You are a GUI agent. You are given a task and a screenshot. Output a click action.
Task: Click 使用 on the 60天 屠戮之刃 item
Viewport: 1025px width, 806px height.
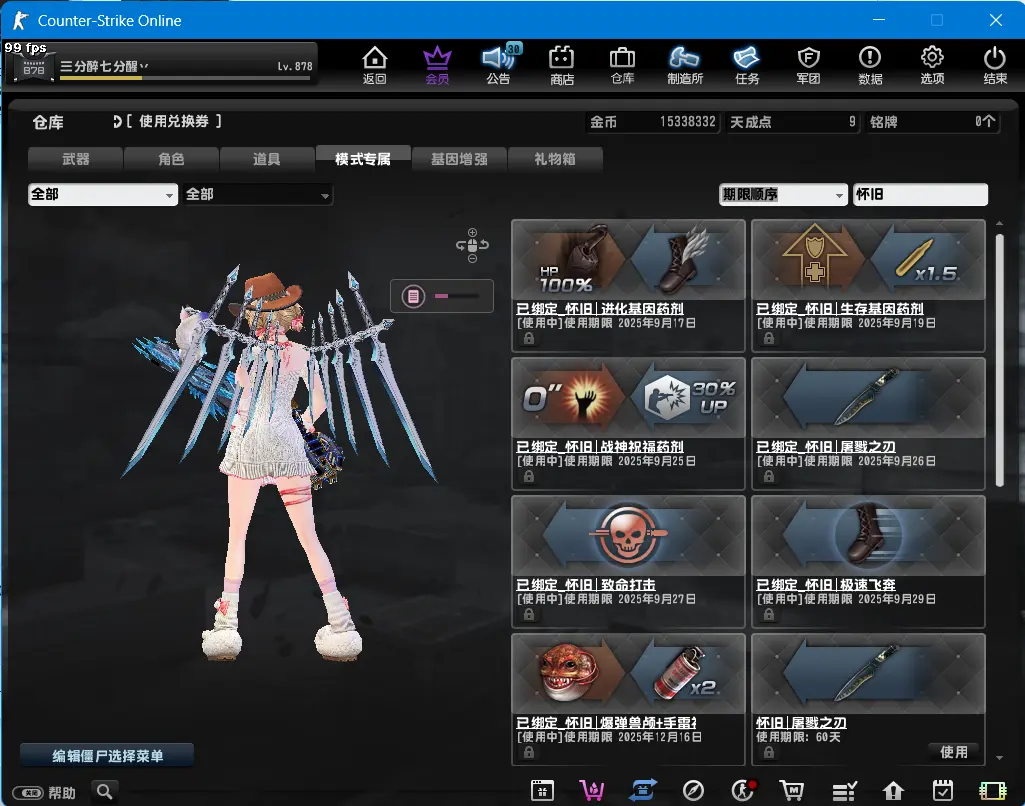pyautogui.click(x=954, y=752)
